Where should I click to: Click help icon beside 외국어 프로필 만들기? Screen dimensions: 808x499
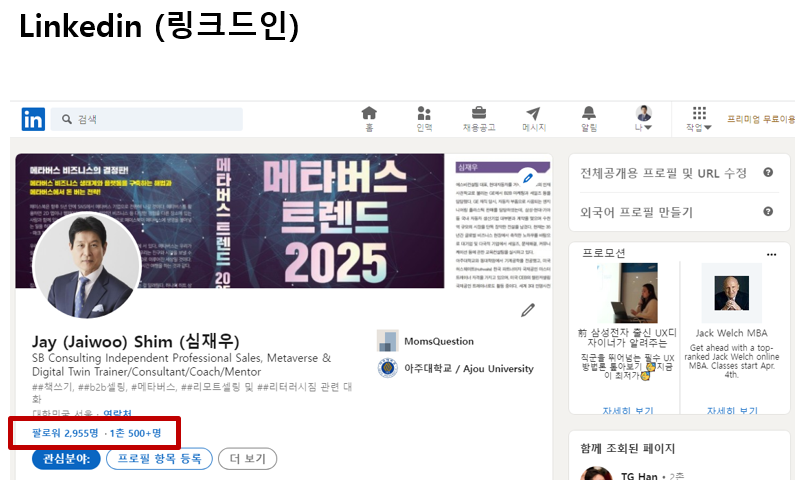point(768,211)
